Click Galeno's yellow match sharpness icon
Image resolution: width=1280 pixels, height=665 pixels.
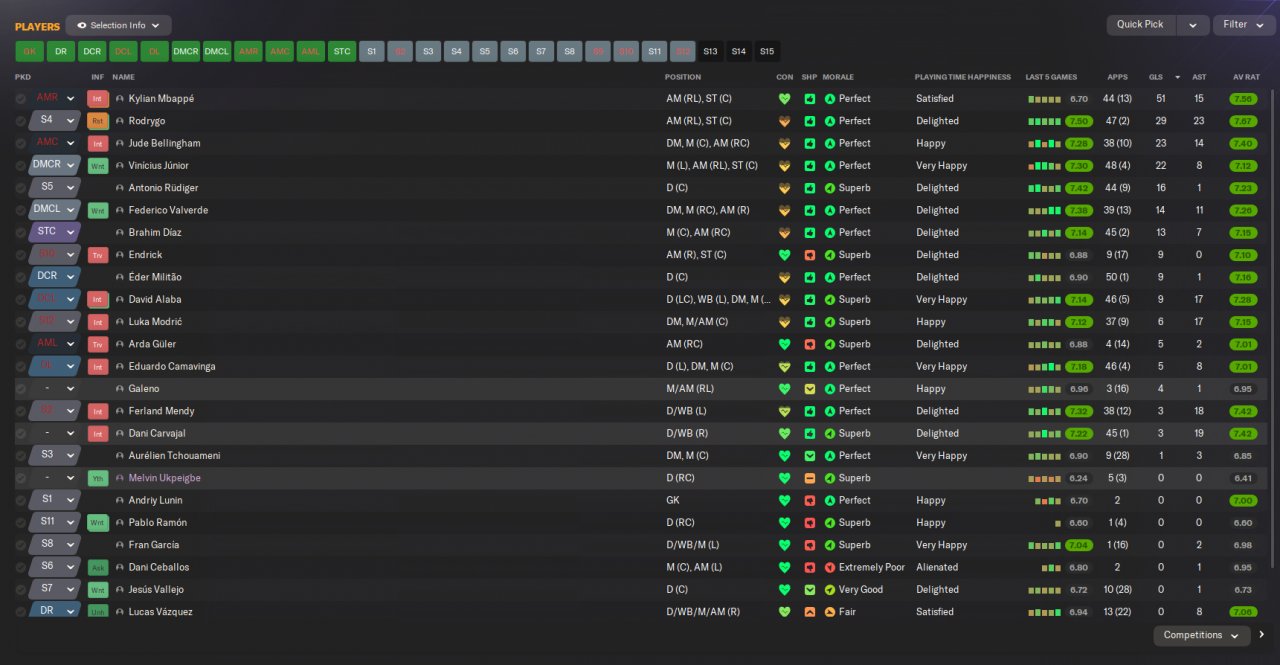point(810,389)
